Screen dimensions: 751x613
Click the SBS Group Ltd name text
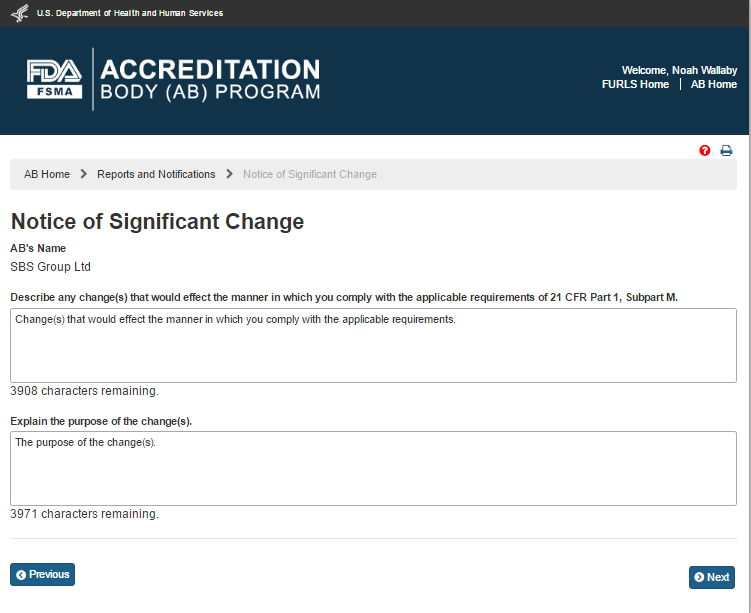click(50, 267)
